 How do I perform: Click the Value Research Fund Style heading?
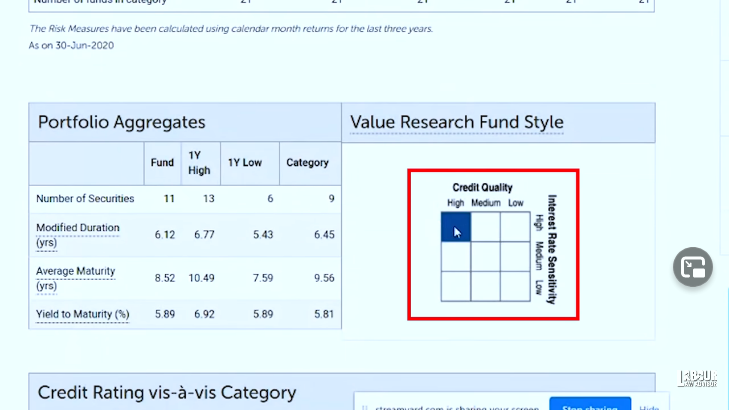coord(457,122)
